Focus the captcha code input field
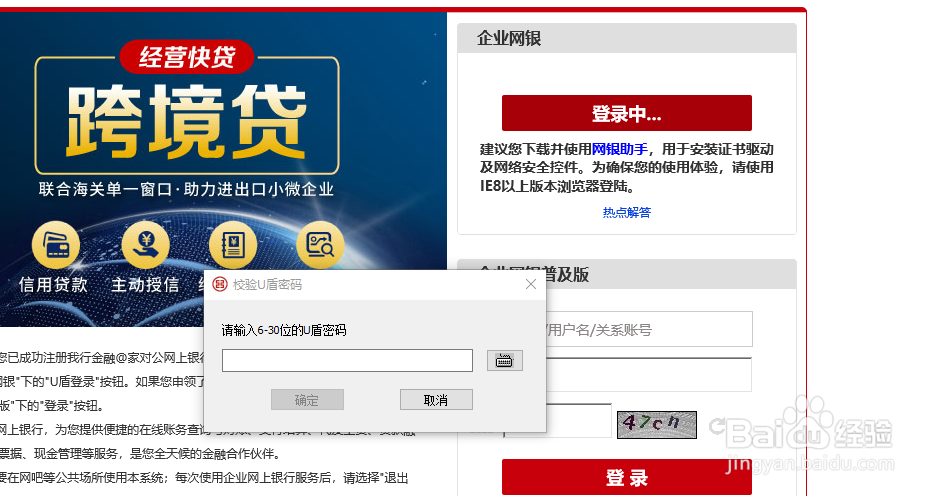 [x=579, y=421]
